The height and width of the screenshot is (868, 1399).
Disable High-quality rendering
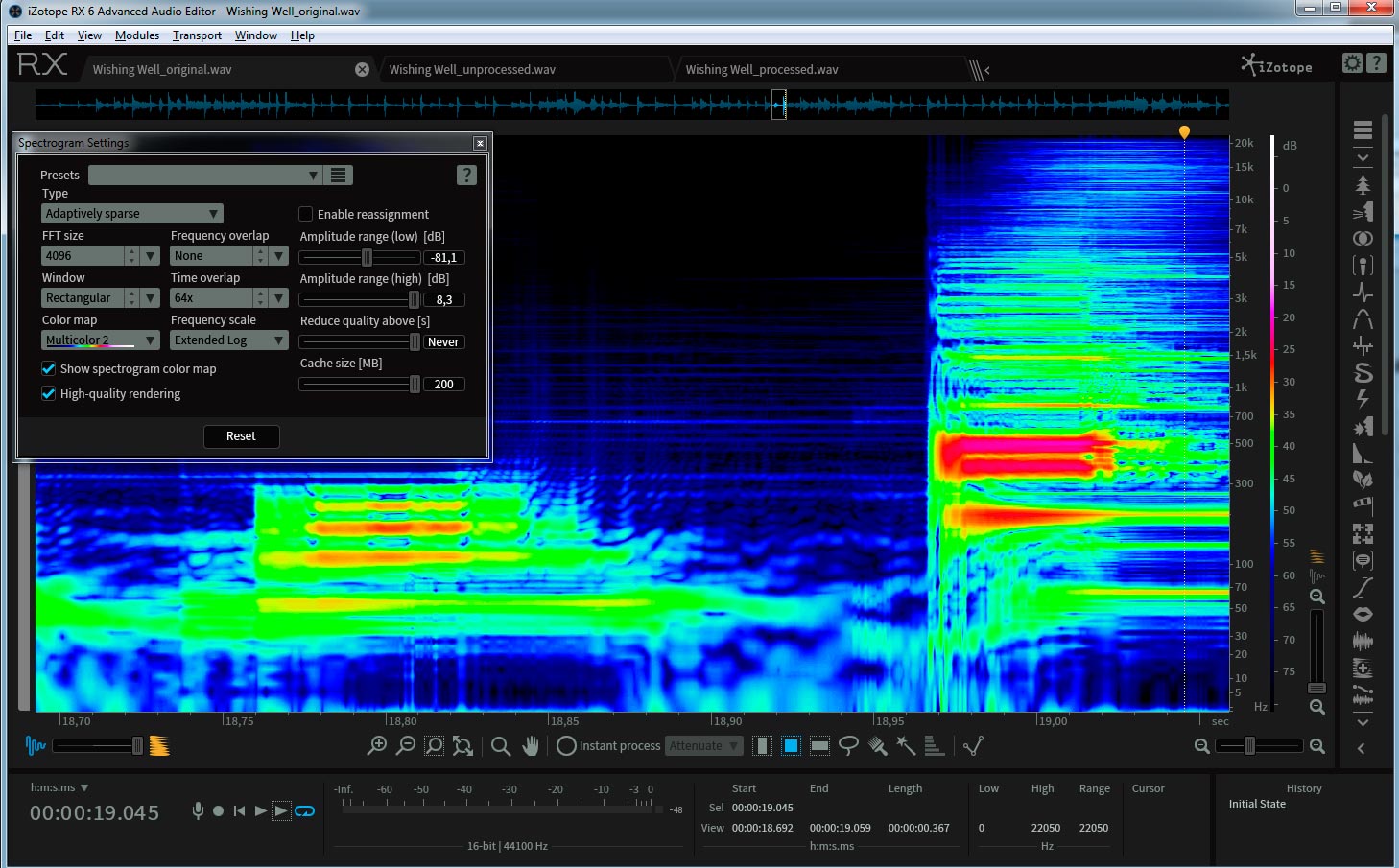(x=49, y=393)
